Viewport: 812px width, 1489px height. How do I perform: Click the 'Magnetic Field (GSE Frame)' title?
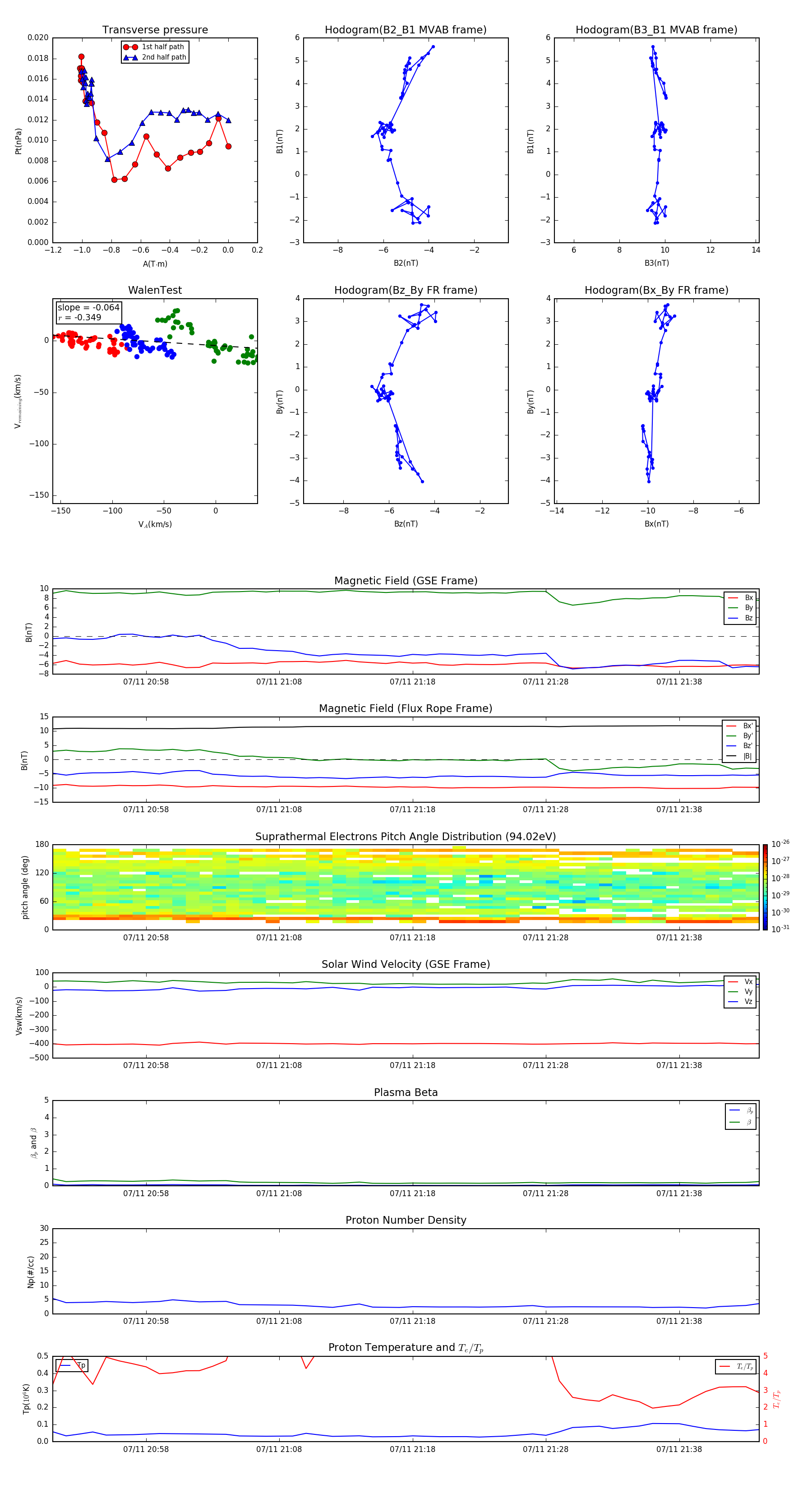pyautogui.click(x=406, y=581)
